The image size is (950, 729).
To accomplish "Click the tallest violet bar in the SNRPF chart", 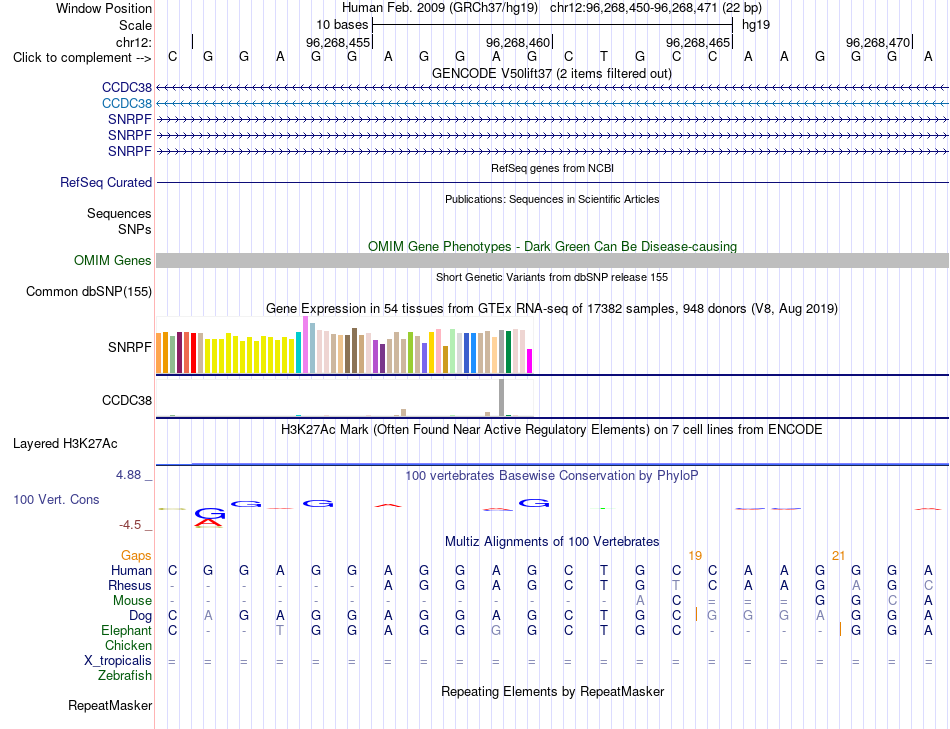I will click(305, 345).
